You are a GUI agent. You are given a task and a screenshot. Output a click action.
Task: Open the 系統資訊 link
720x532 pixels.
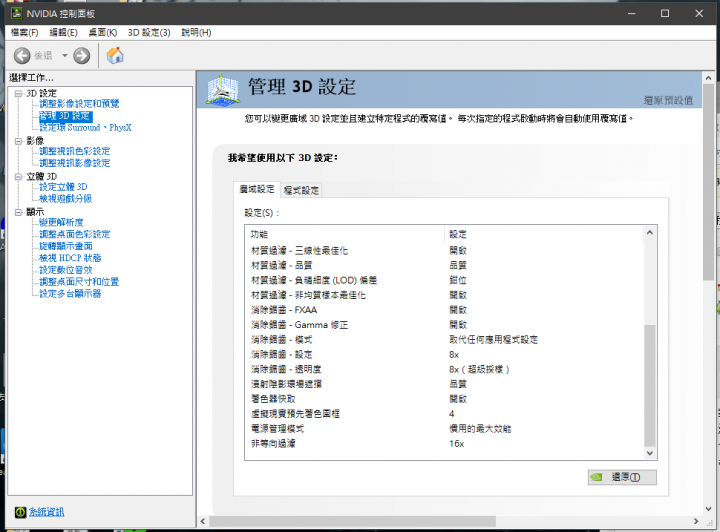click(46, 512)
